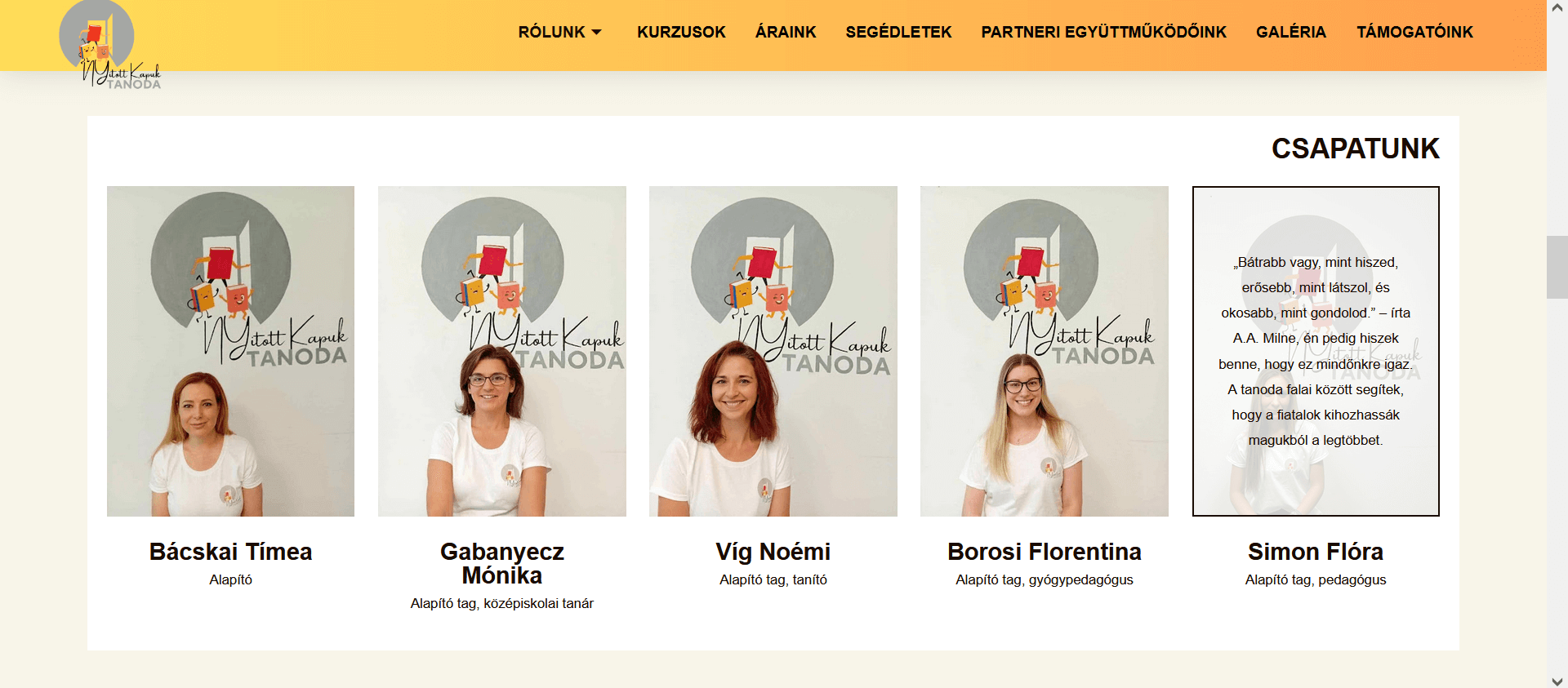Click Víg Noémi's portrait photo
Screen dimensions: 1568x688
tap(773, 351)
